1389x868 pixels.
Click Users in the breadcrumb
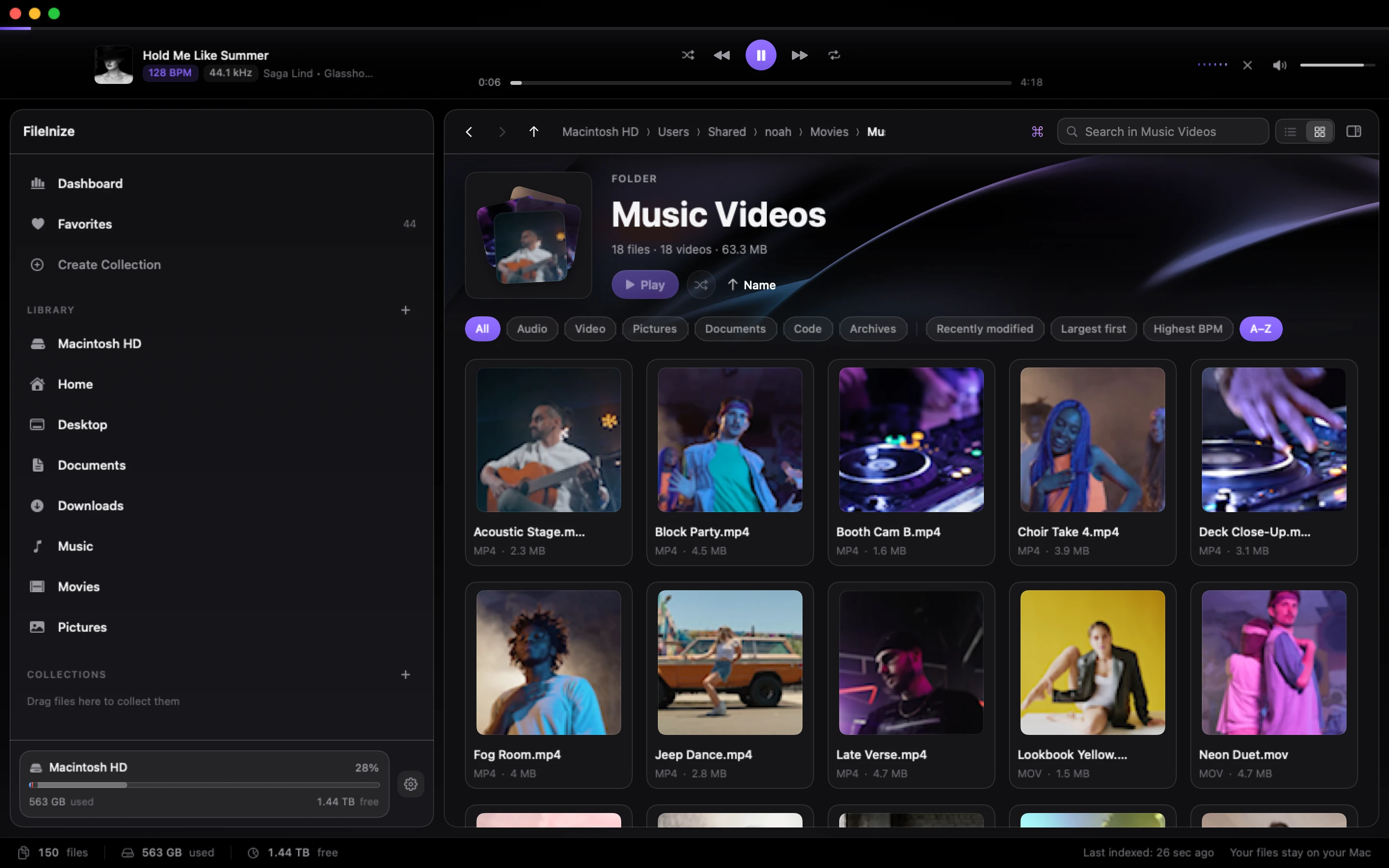click(x=673, y=132)
